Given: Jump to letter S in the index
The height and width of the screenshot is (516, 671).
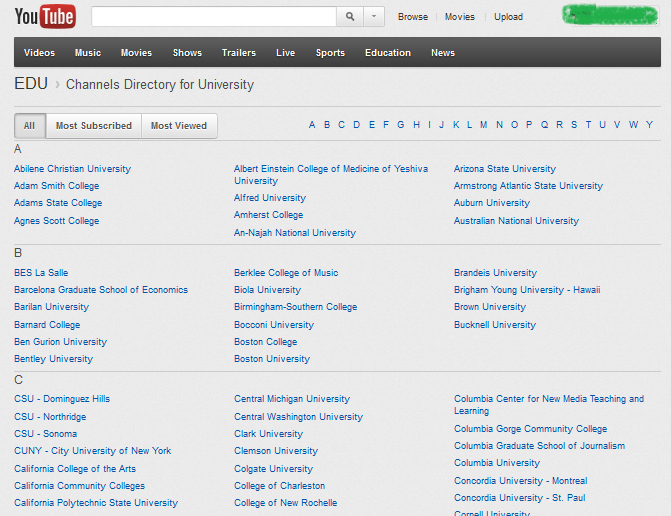Looking at the screenshot, I should click(x=574, y=125).
